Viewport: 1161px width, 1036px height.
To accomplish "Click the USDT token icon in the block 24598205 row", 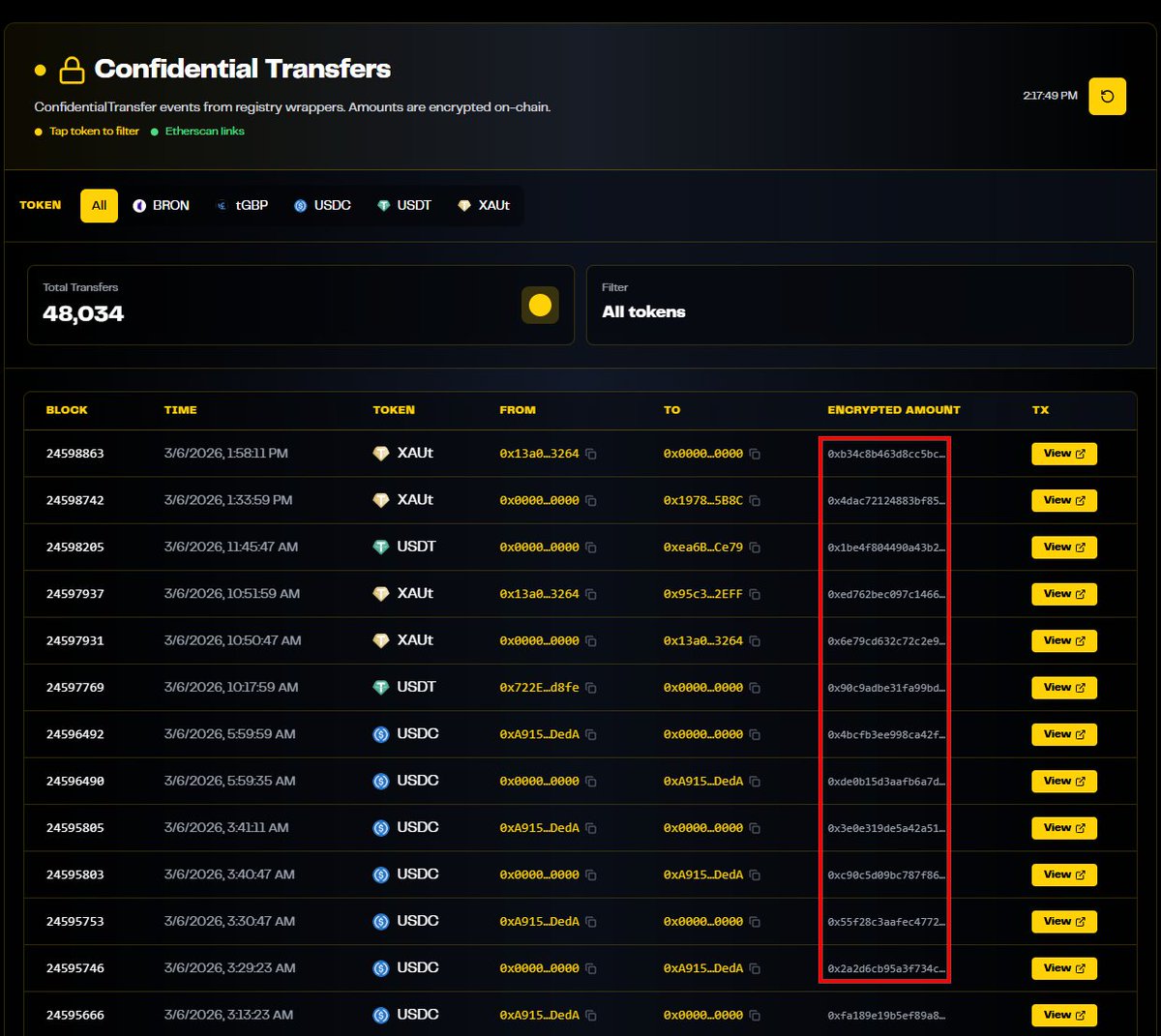I will [381, 548].
